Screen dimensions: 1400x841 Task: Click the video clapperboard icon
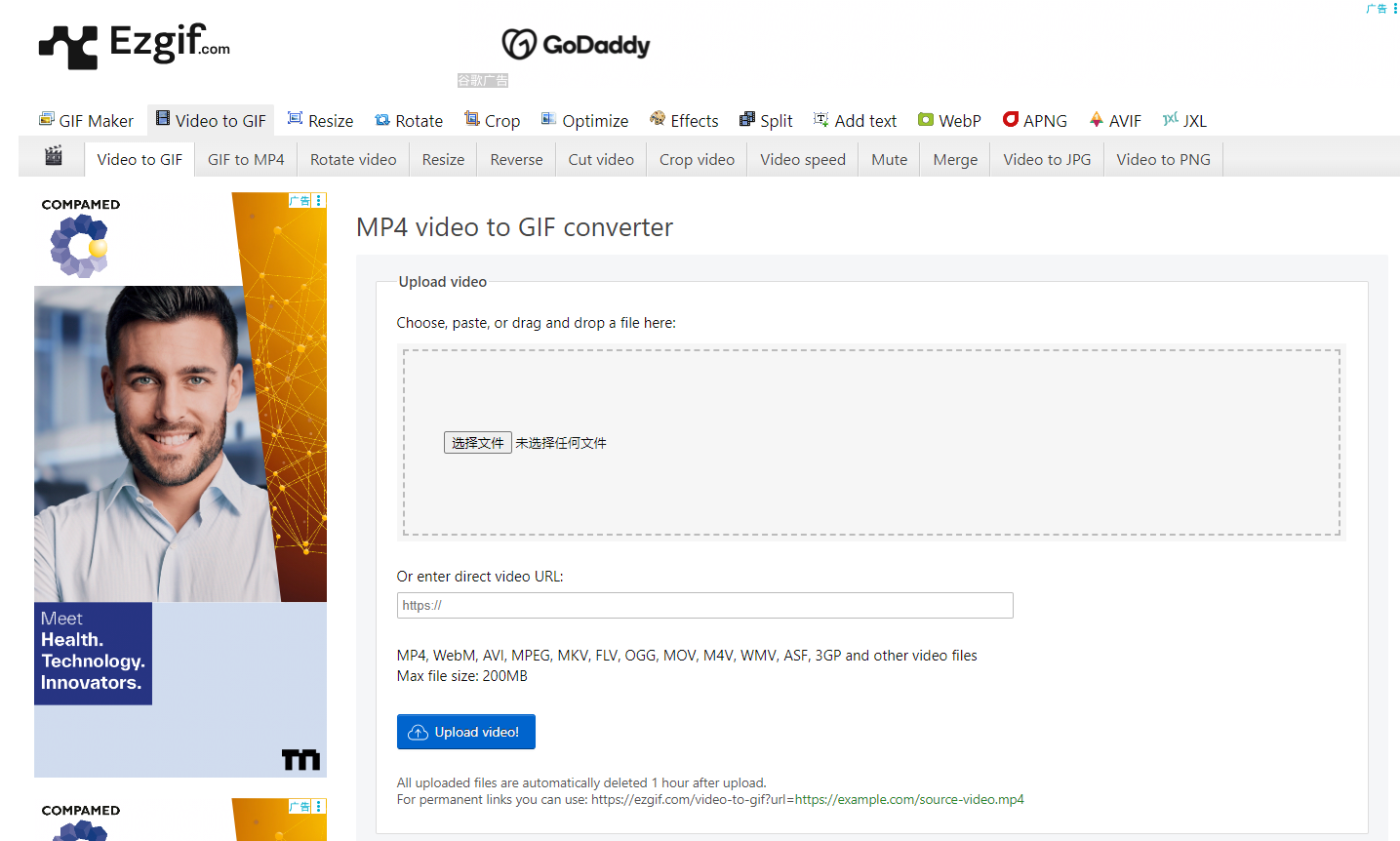(x=54, y=156)
